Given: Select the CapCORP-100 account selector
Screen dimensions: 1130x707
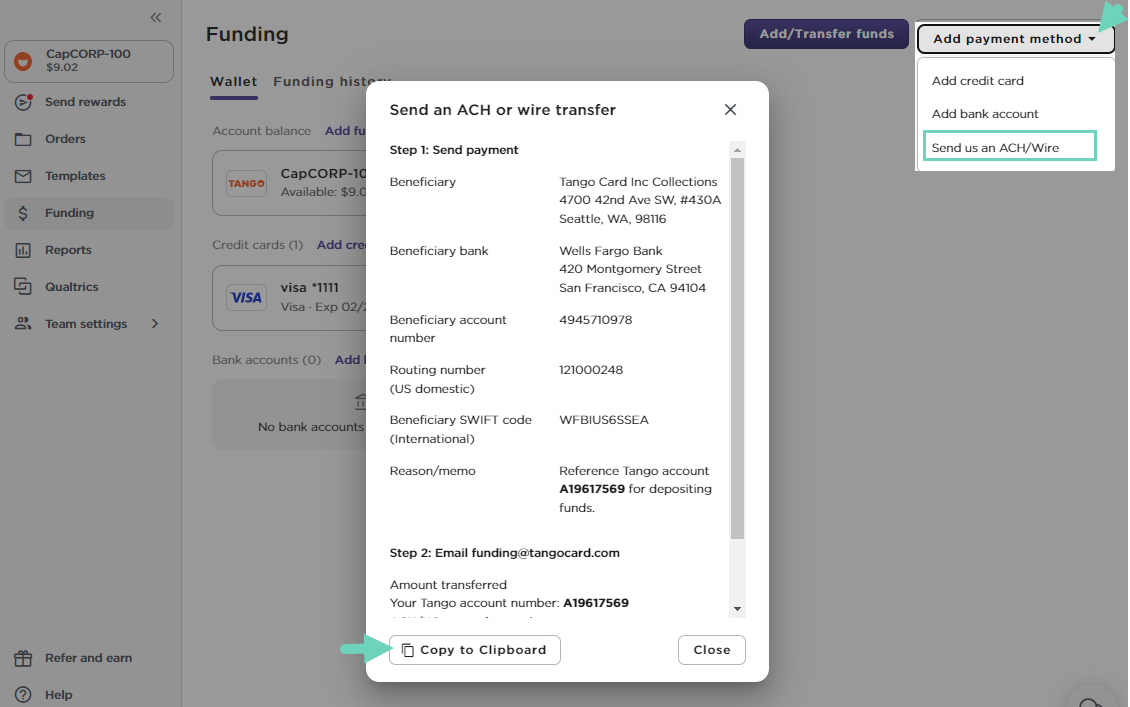Looking at the screenshot, I should tap(89, 61).
